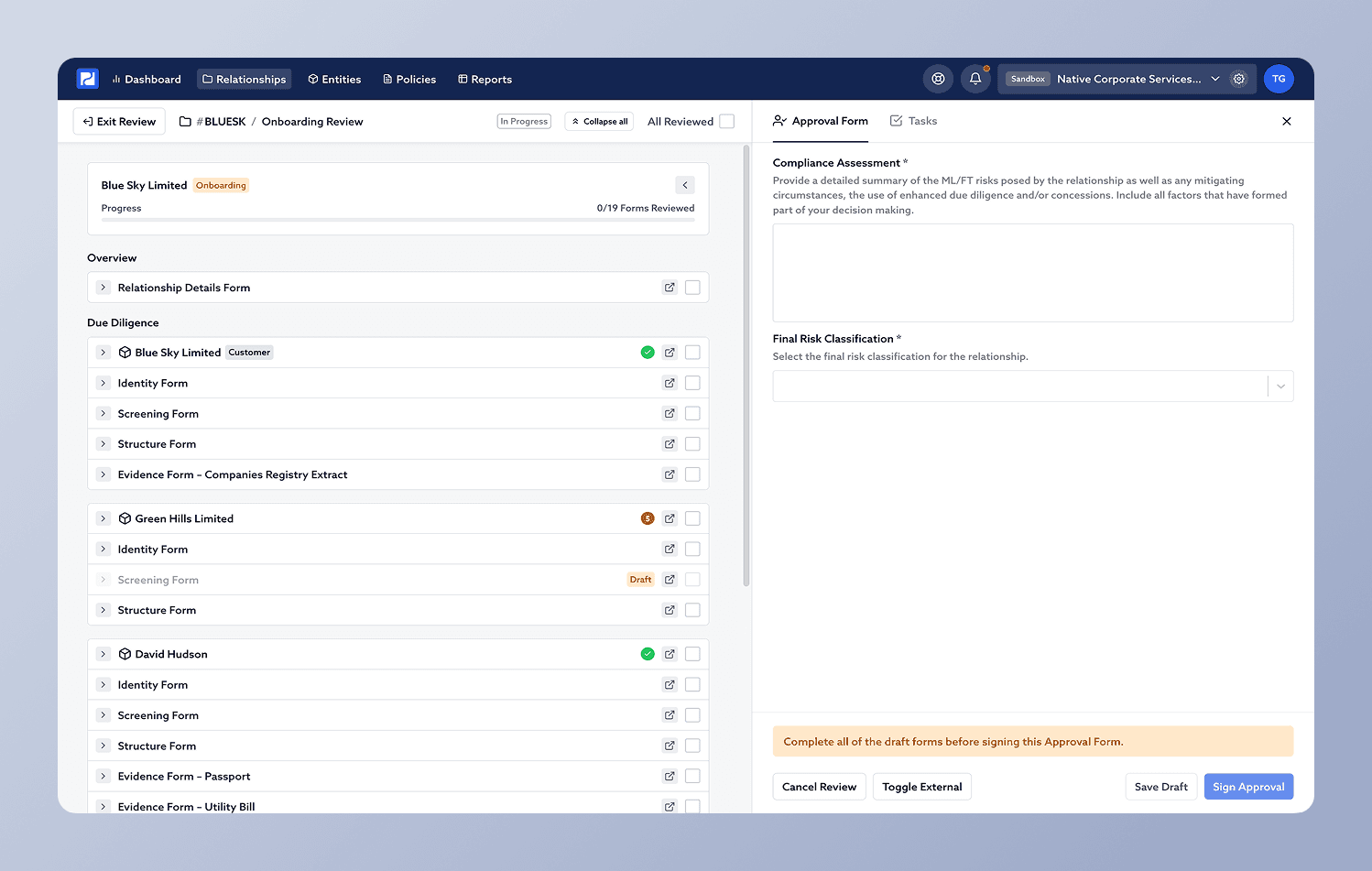Open Relationship Details Form in a new window
The width and height of the screenshot is (1372, 871).
(670, 288)
